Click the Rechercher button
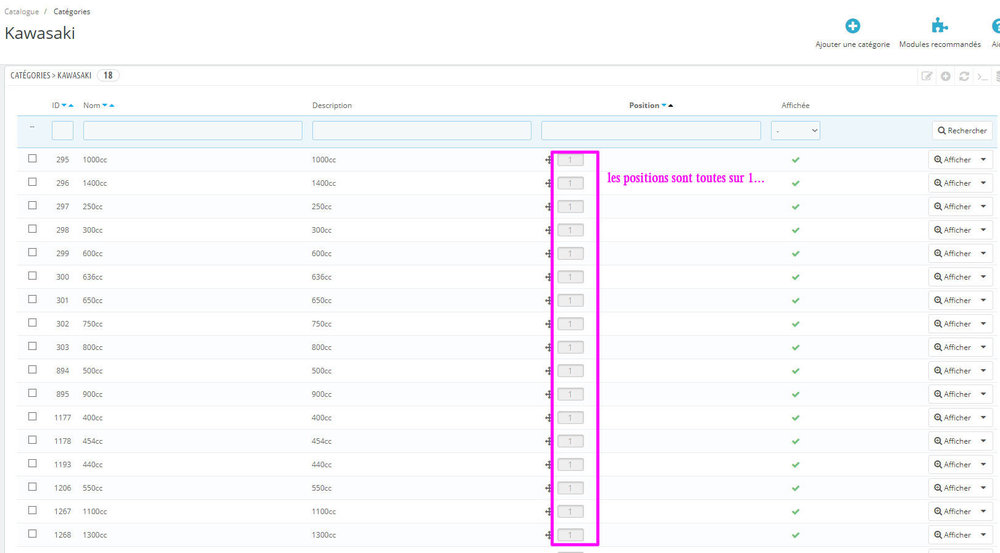1000x553 pixels. click(962, 131)
